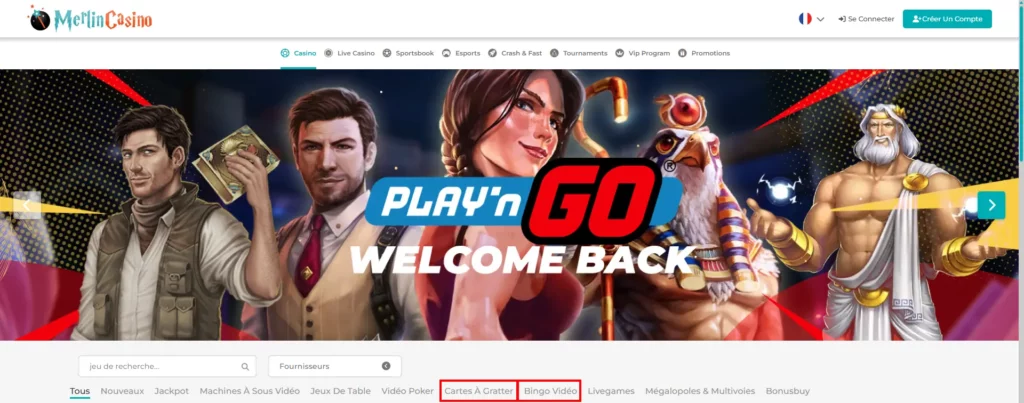Select the Bonusbuy tab
The width and height of the screenshot is (1024, 403).
pyautogui.click(x=788, y=391)
